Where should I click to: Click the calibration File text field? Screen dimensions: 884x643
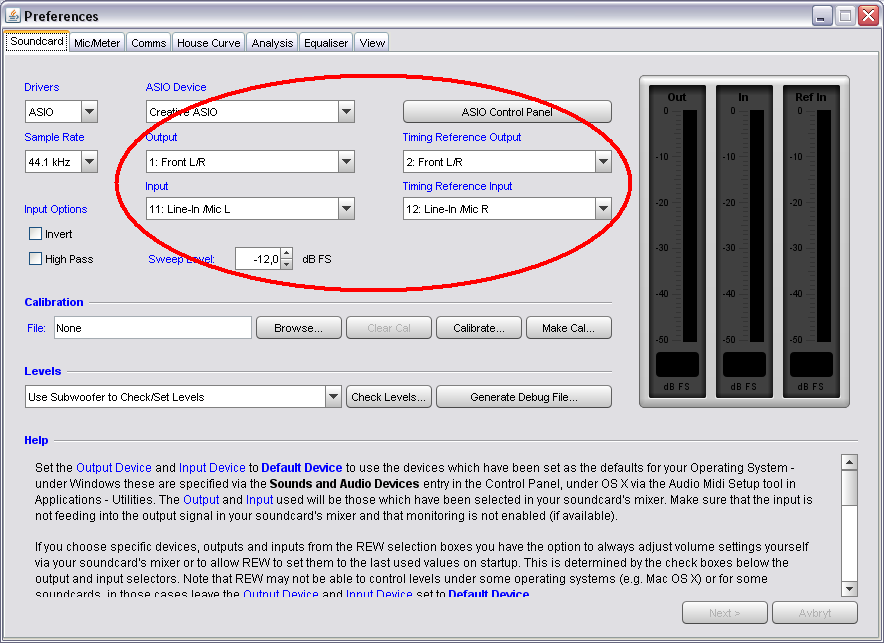pyautogui.click(x=152, y=328)
